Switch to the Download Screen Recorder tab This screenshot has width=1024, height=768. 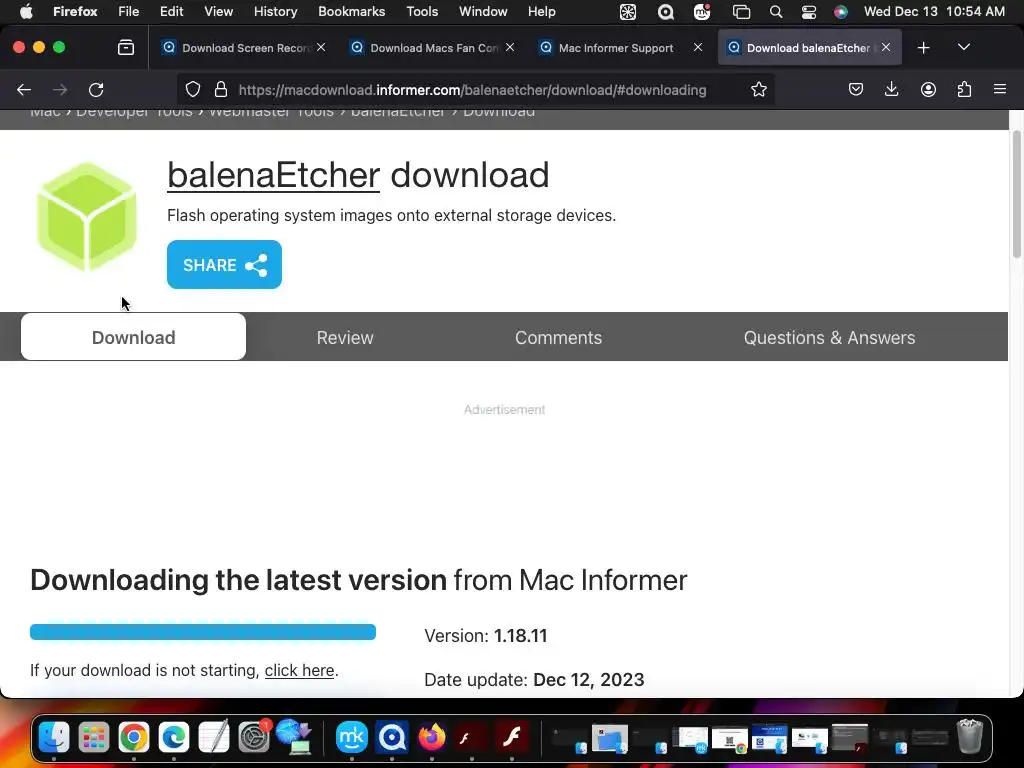[244, 48]
